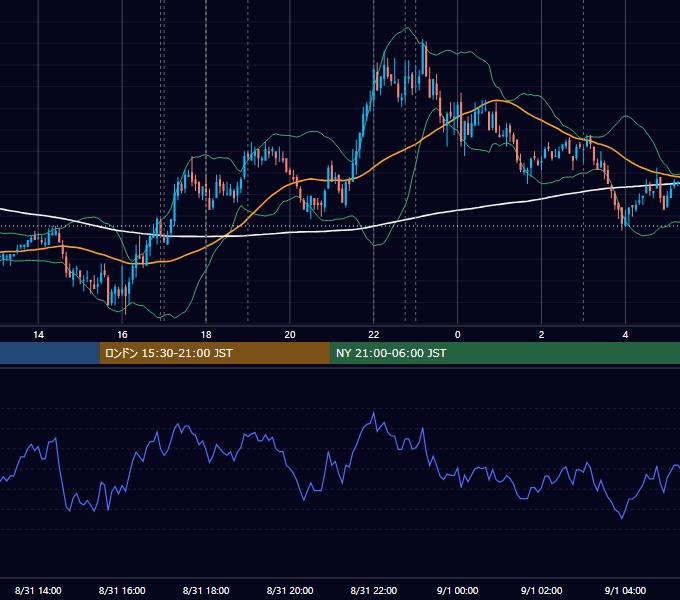Click the oscillator trough near 04:00
680x600 pixels.
click(x=622, y=517)
